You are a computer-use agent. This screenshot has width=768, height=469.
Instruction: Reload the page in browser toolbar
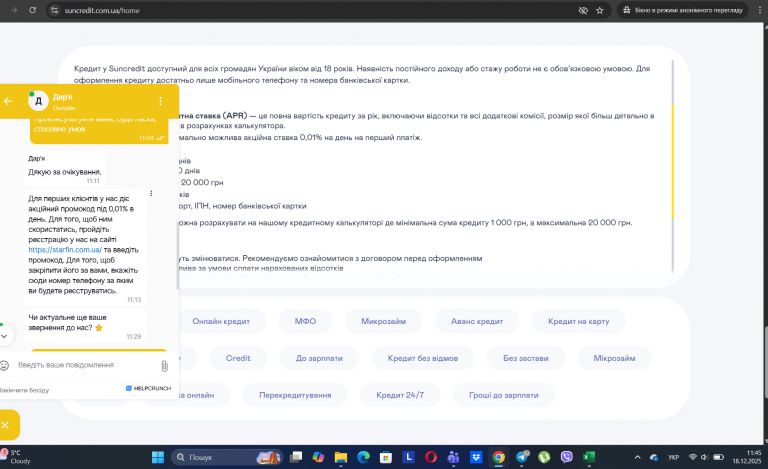pyautogui.click(x=32, y=10)
